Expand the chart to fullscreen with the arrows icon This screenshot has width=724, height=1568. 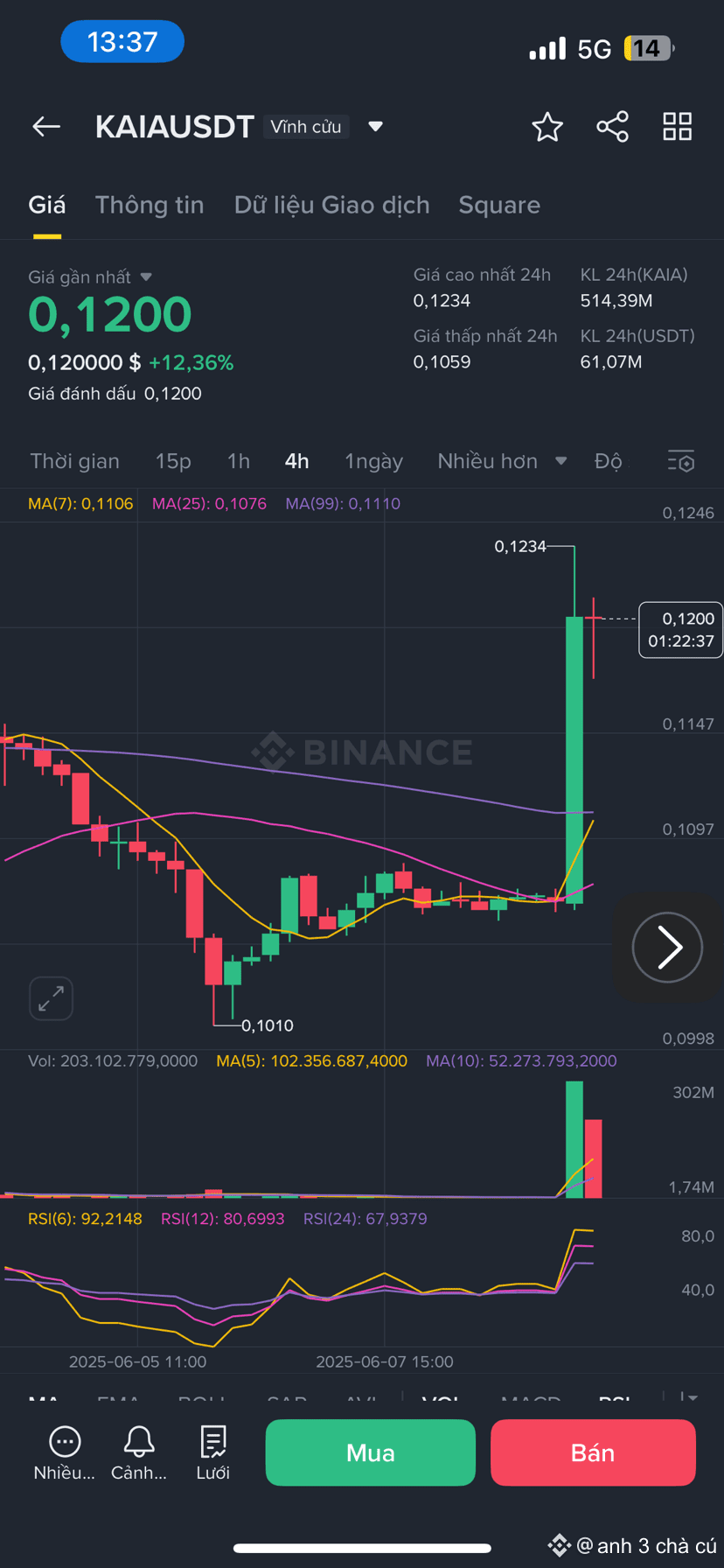(51, 998)
